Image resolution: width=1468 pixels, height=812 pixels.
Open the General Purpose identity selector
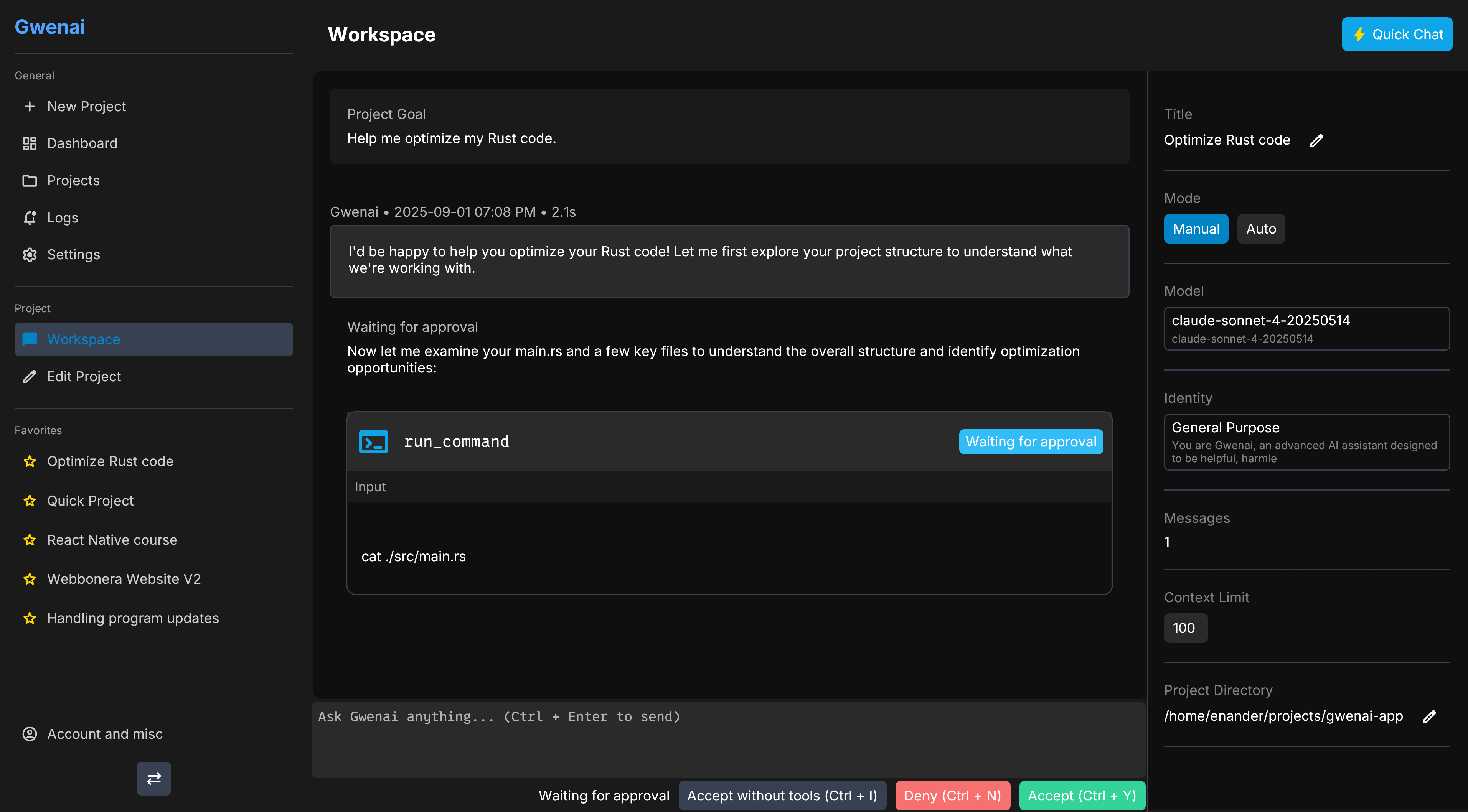click(1306, 442)
